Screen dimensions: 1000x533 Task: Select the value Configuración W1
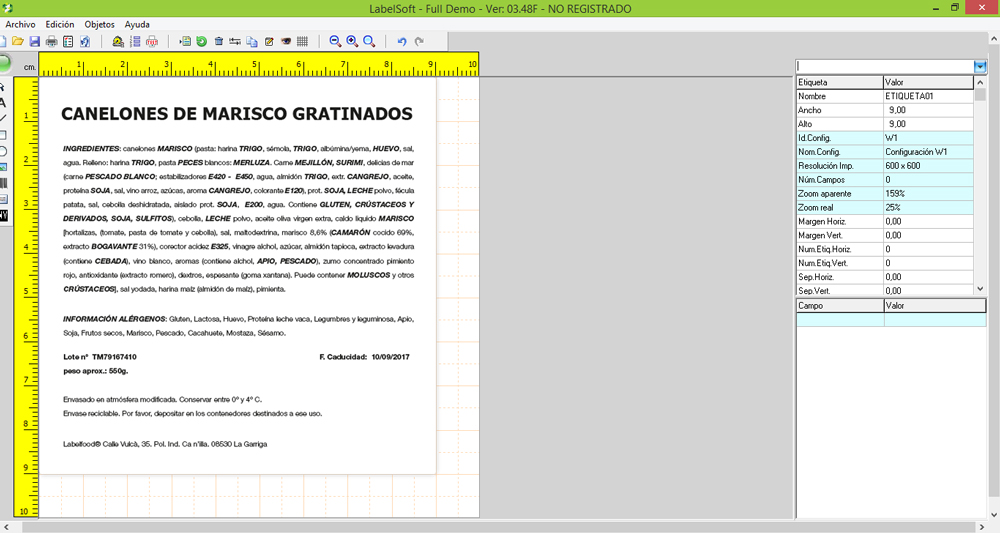[928, 152]
